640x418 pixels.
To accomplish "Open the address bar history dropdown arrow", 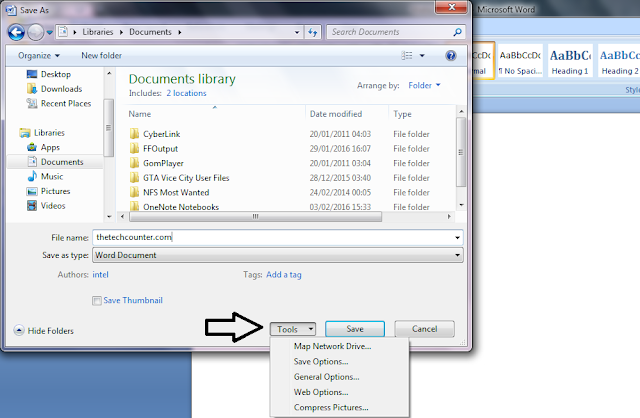I will click(x=297, y=32).
